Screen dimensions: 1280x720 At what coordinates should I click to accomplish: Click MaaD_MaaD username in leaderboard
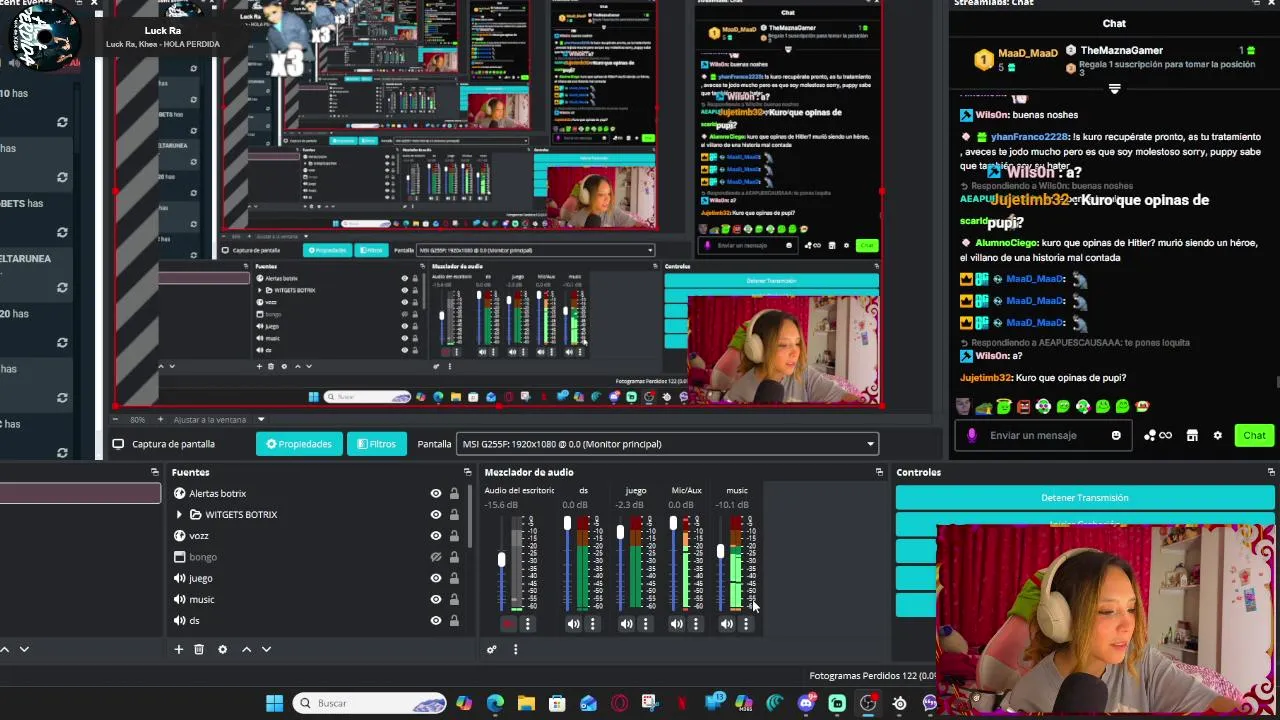point(1027,53)
